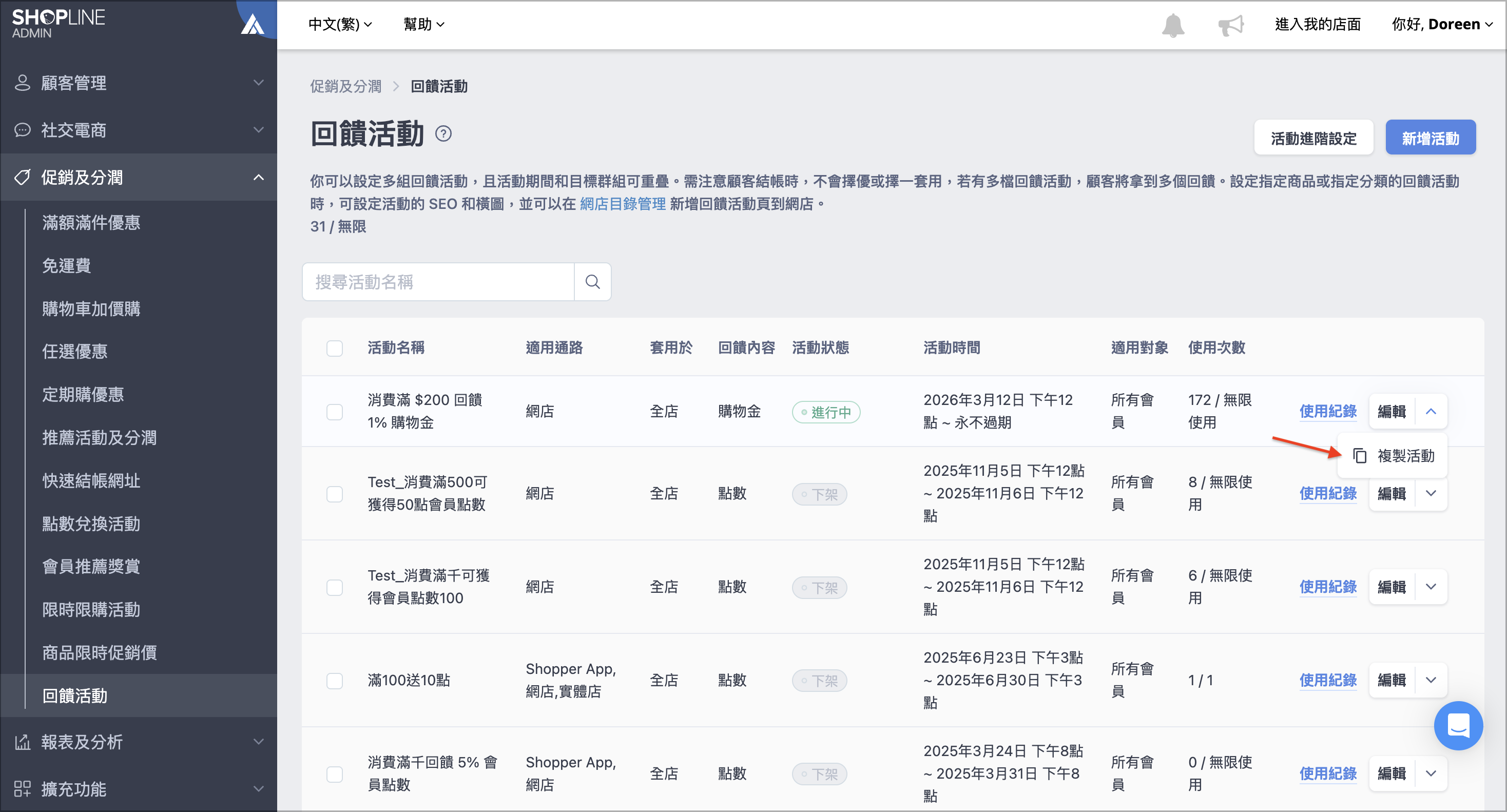Open action arrow for Test_消費滿千 row

(x=1431, y=587)
